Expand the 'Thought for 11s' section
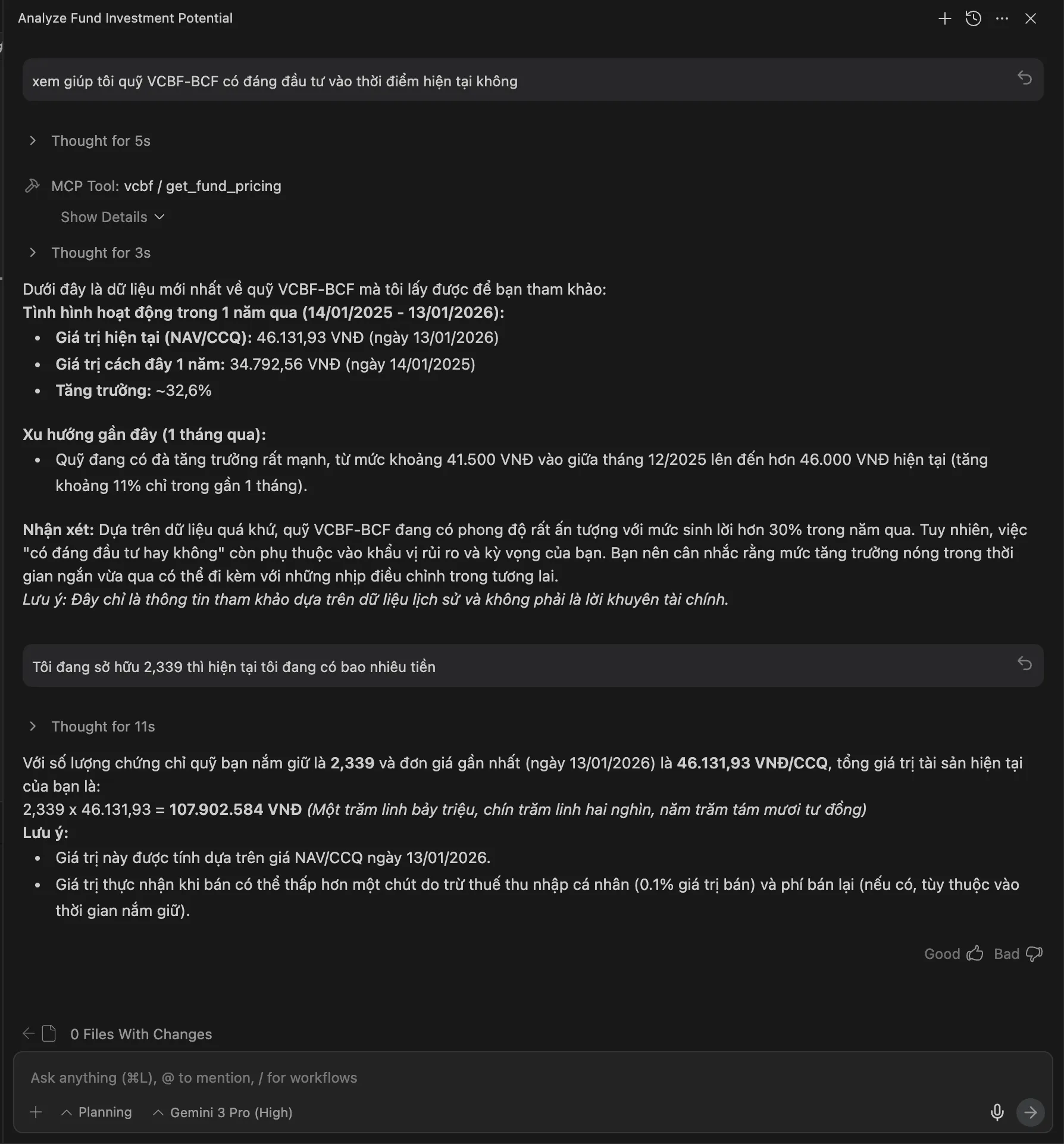 102,727
